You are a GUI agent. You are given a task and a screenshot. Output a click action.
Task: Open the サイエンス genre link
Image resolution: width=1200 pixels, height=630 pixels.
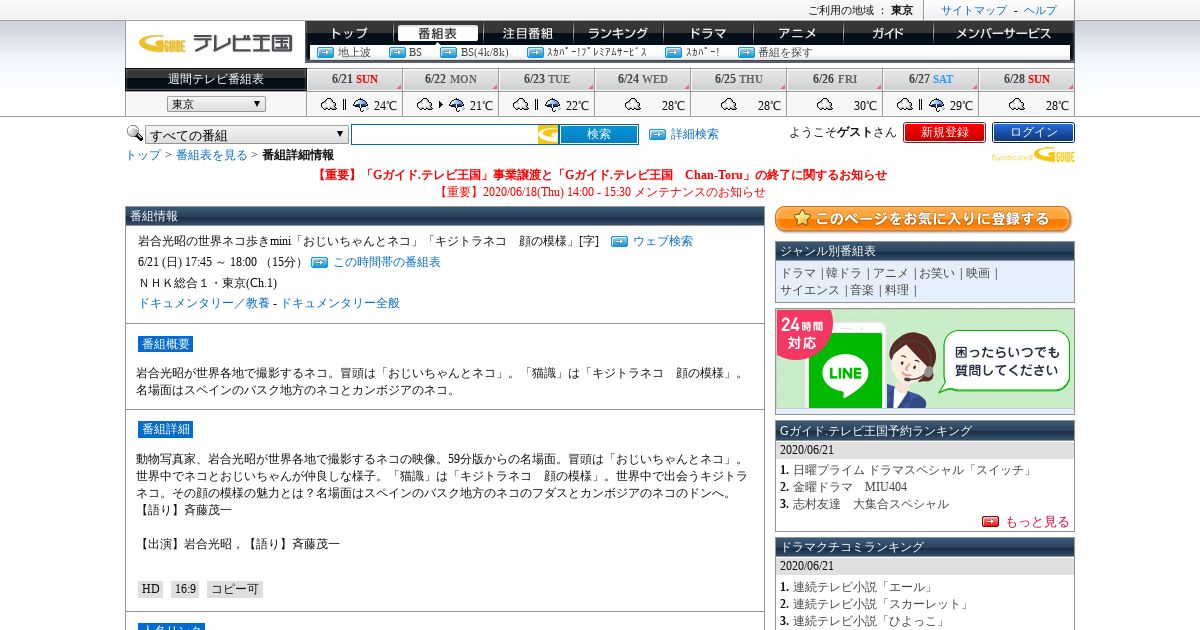click(x=810, y=290)
